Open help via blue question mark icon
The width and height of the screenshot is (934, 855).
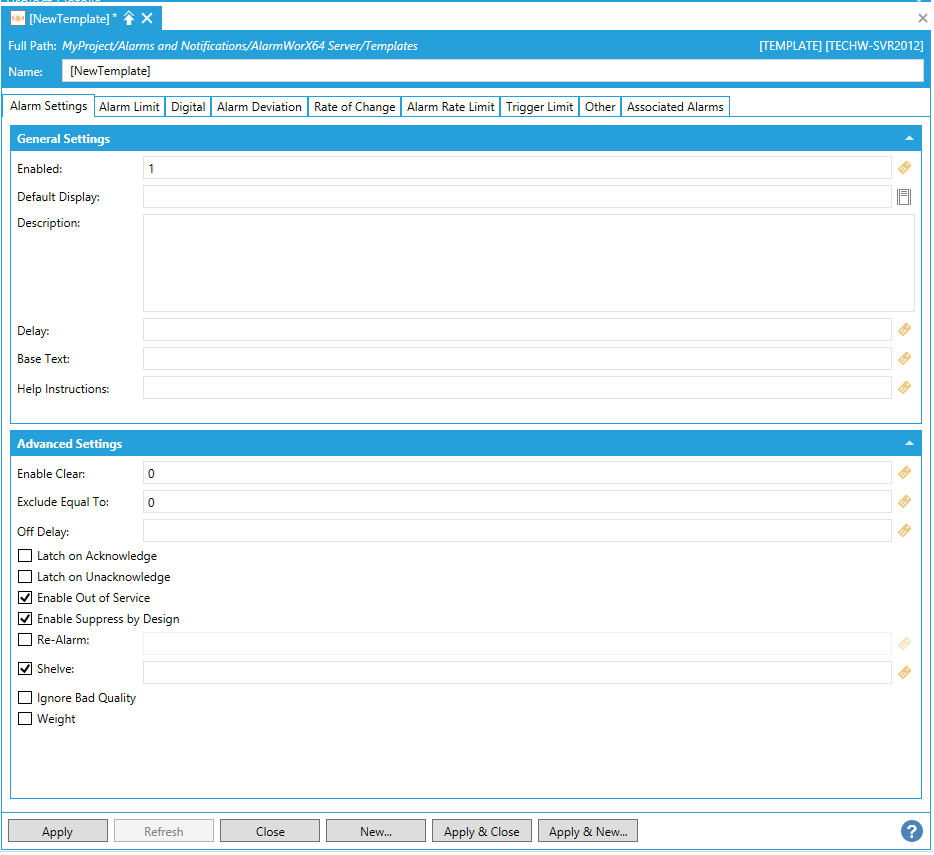pos(911,831)
